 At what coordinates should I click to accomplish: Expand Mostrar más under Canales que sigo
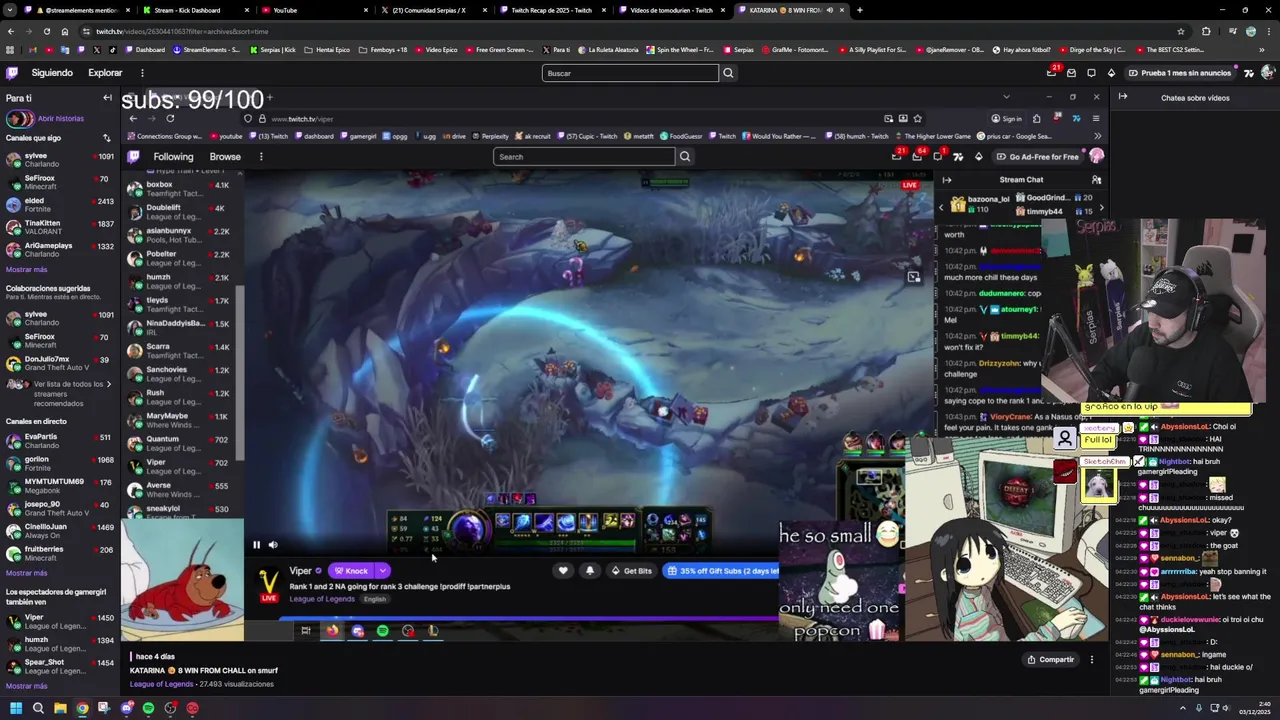click(x=26, y=270)
